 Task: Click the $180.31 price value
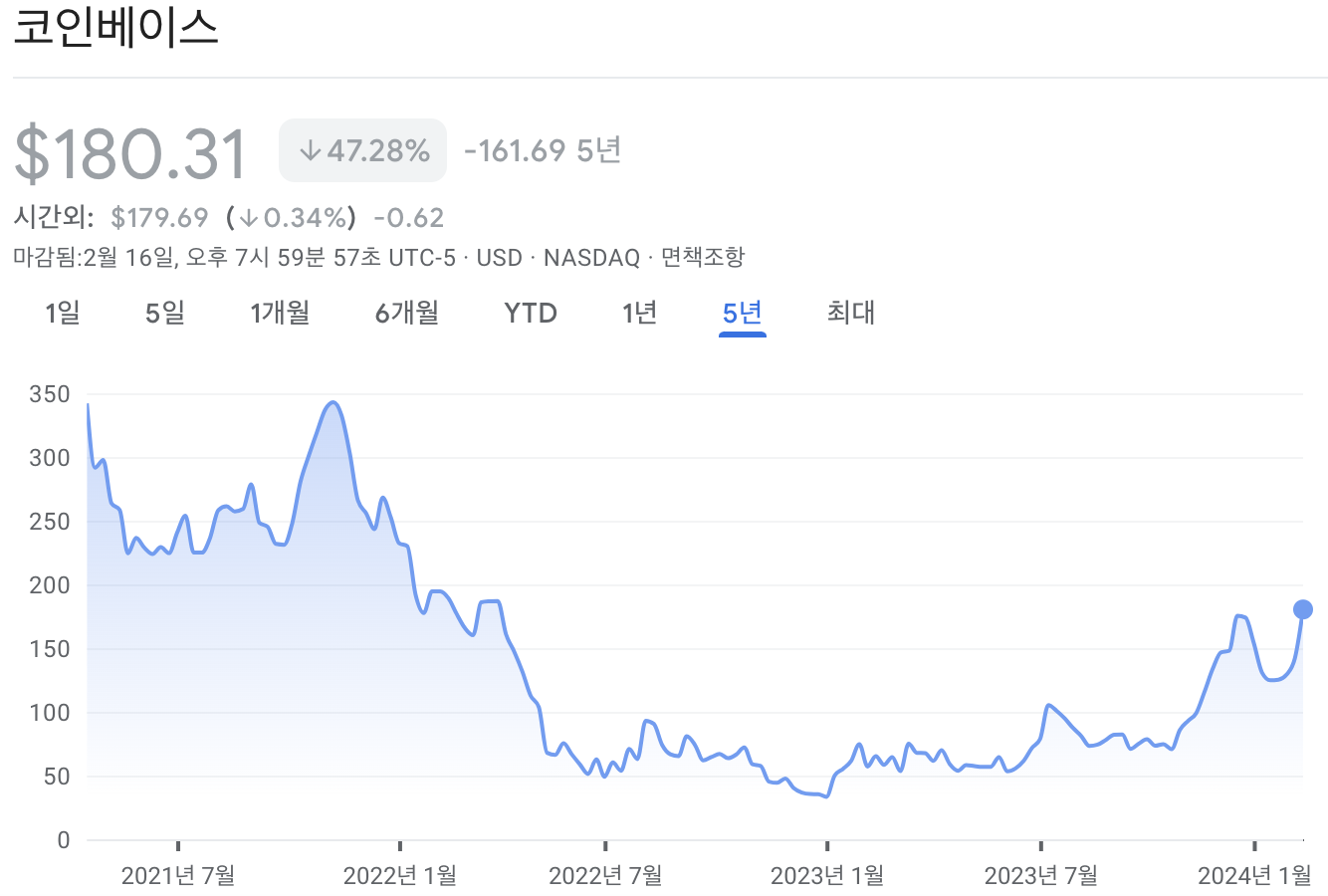[130, 153]
